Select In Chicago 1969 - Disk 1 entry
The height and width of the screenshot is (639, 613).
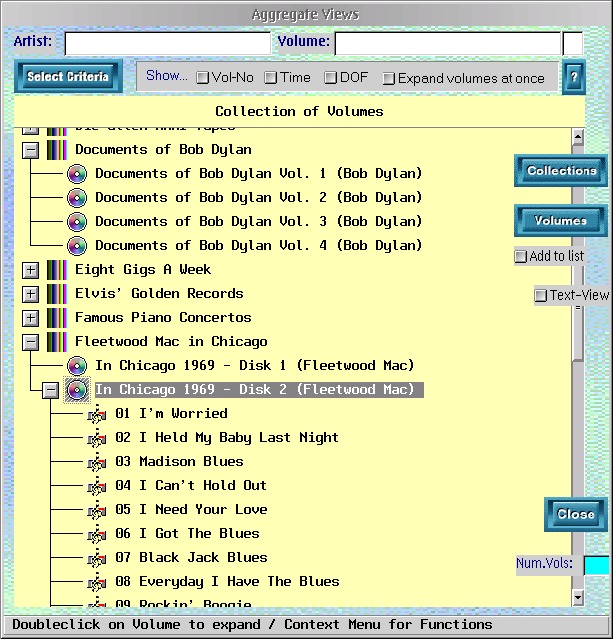coord(254,365)
